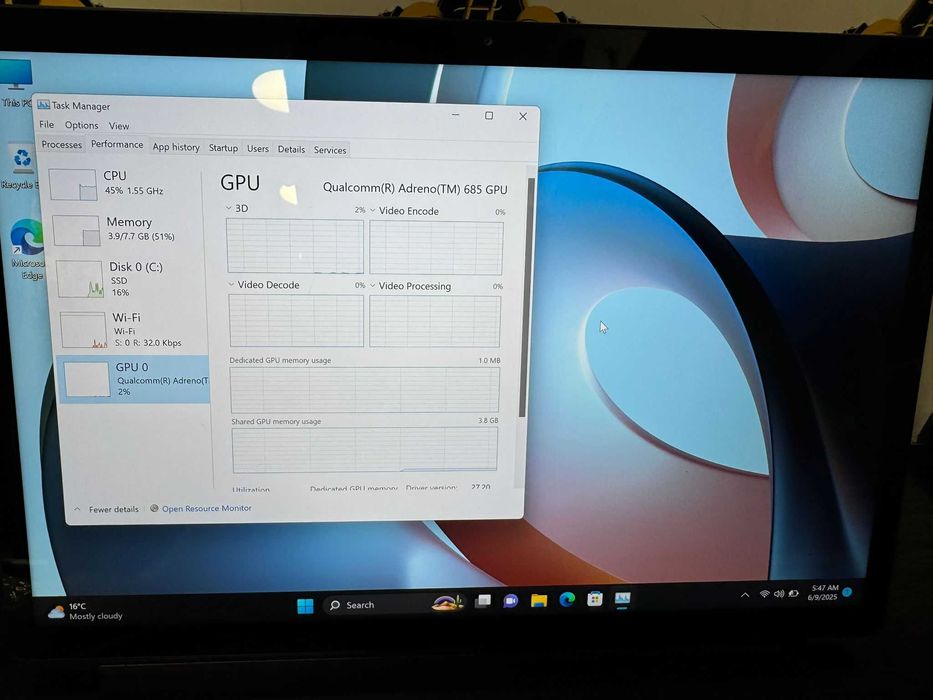This screenshot has height=700, width=933.
Task: Open Microsoft Store from the taskbar
Action: 594,598
